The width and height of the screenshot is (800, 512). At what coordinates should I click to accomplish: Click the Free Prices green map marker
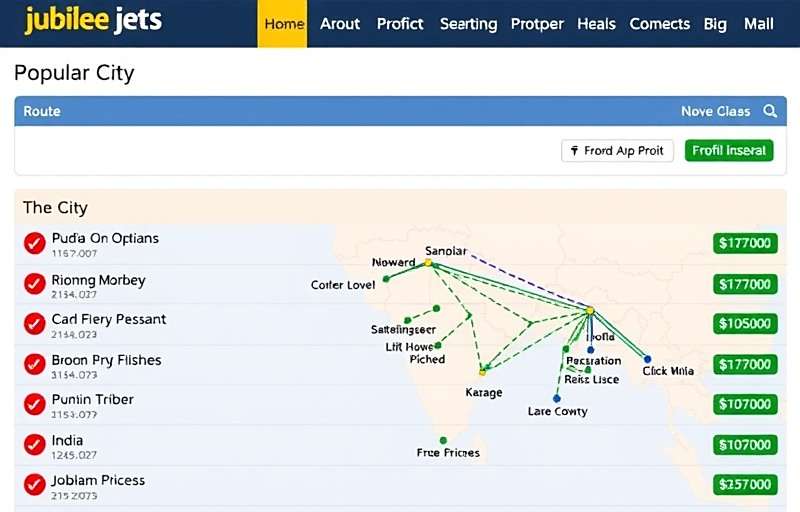[443, 440]
